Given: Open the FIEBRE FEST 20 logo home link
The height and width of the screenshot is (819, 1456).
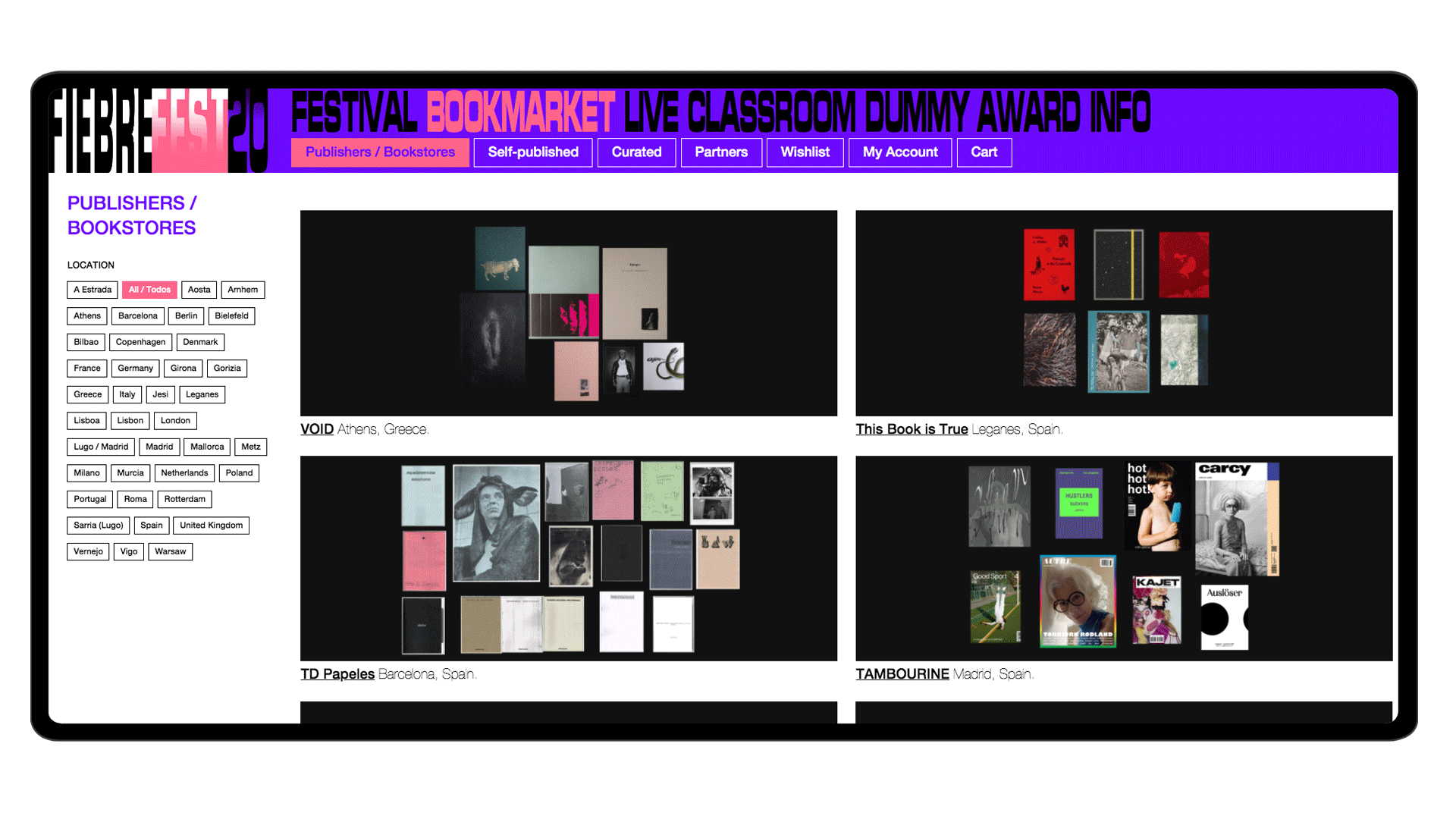Looking at the screenshot, I should coord(158,130).
